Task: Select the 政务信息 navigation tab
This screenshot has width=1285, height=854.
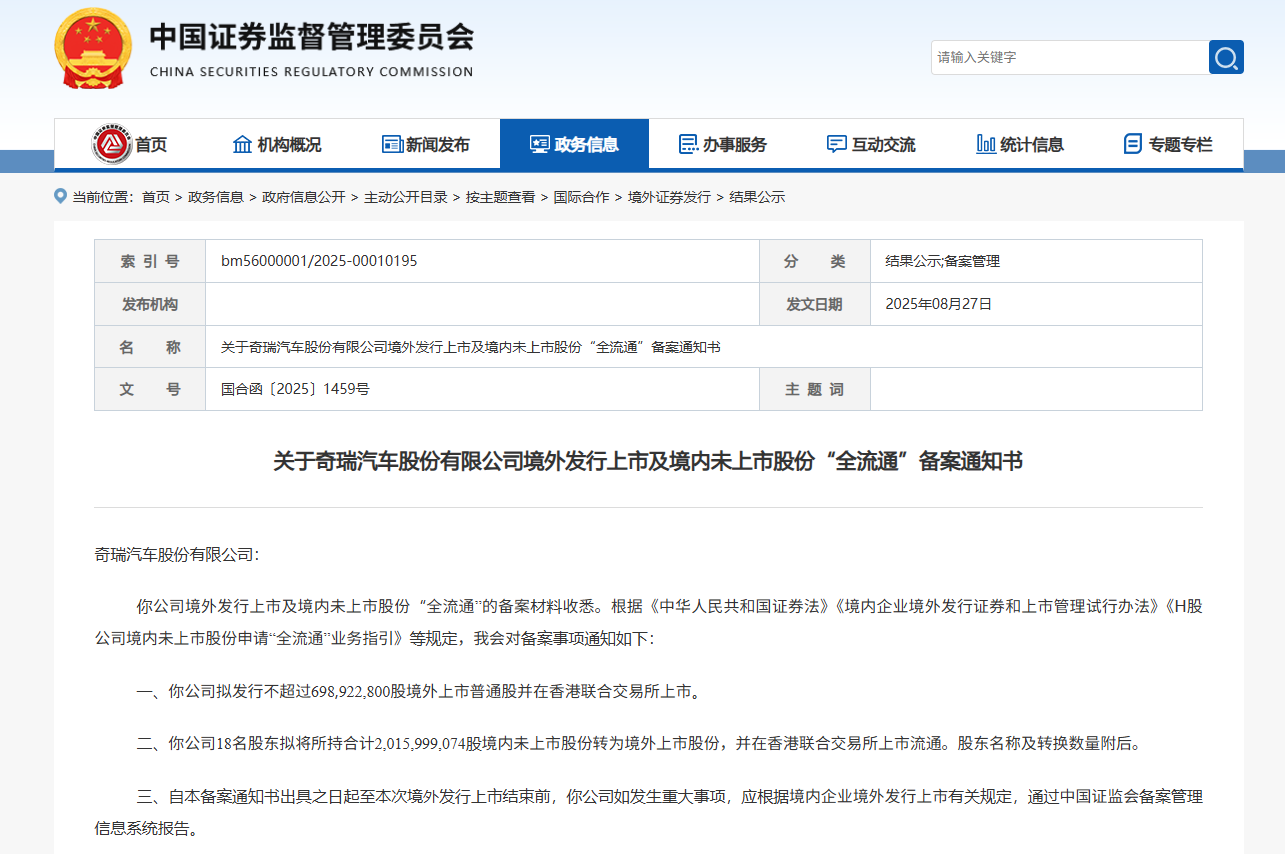Action: tap(574, 144)
